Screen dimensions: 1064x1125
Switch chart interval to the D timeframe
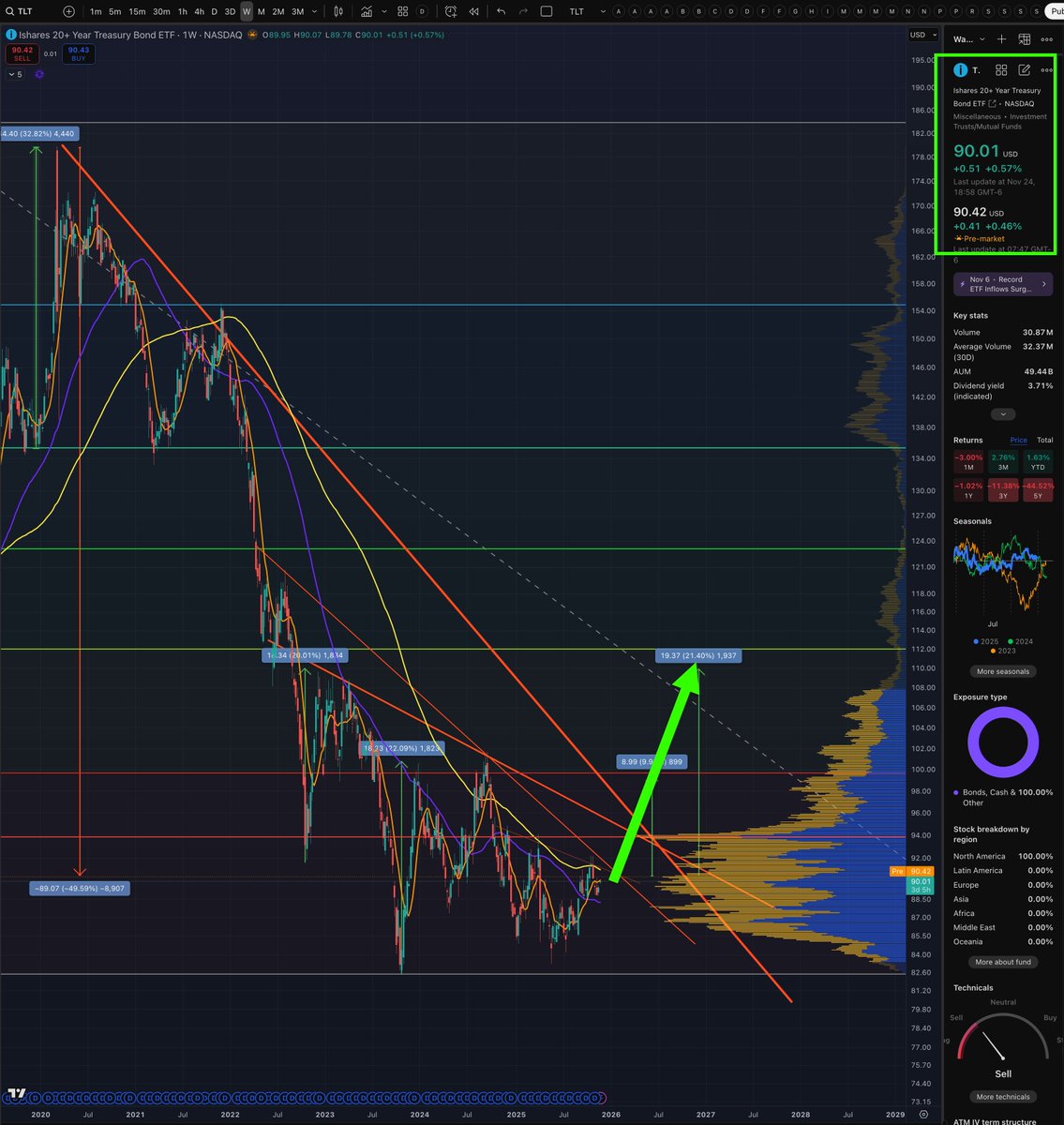(214, 11)
